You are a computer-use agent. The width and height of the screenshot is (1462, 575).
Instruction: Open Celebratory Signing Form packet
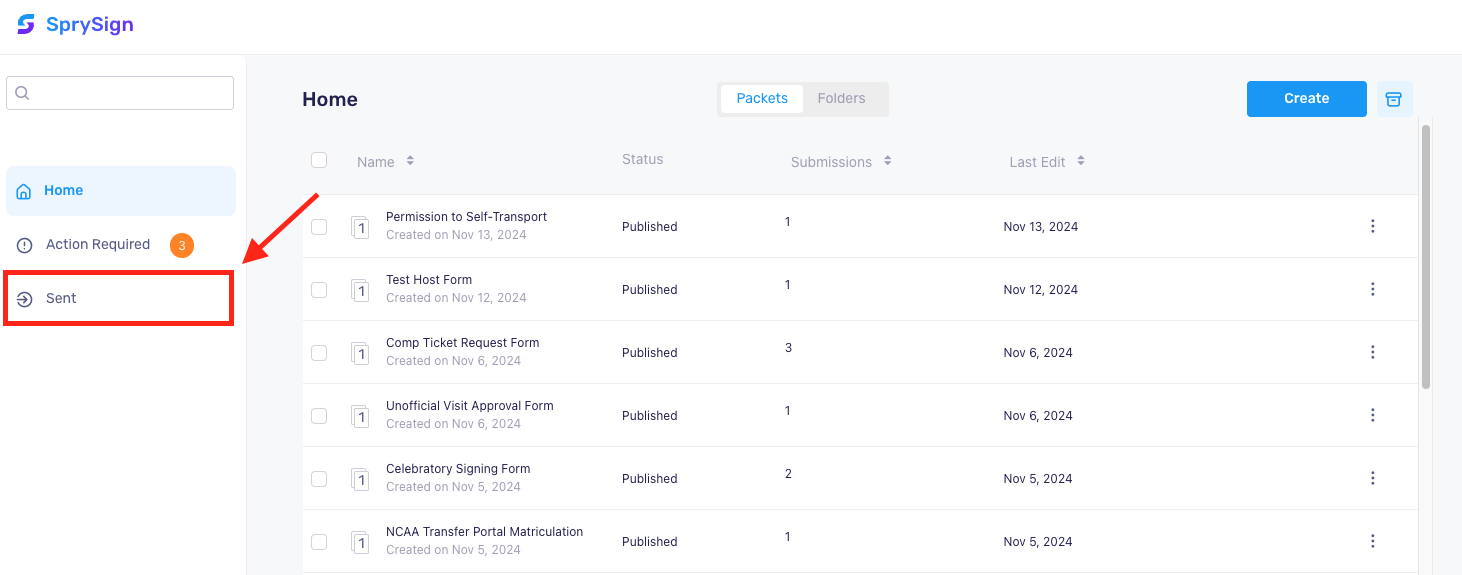pos(458,469)
